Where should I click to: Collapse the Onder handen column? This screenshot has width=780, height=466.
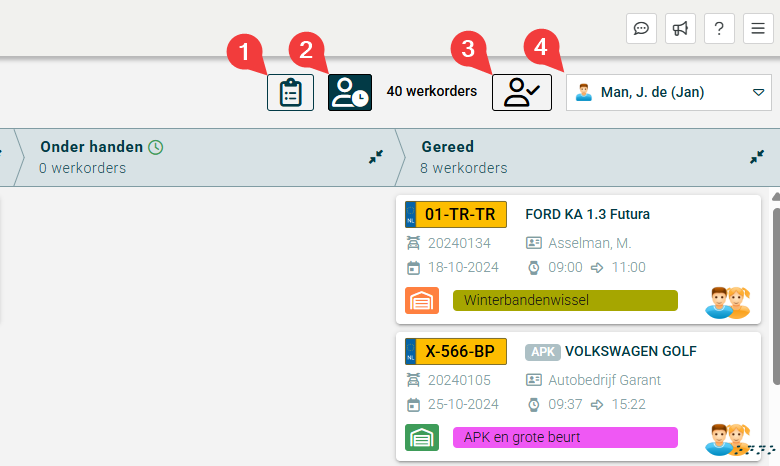click(376, 157)
